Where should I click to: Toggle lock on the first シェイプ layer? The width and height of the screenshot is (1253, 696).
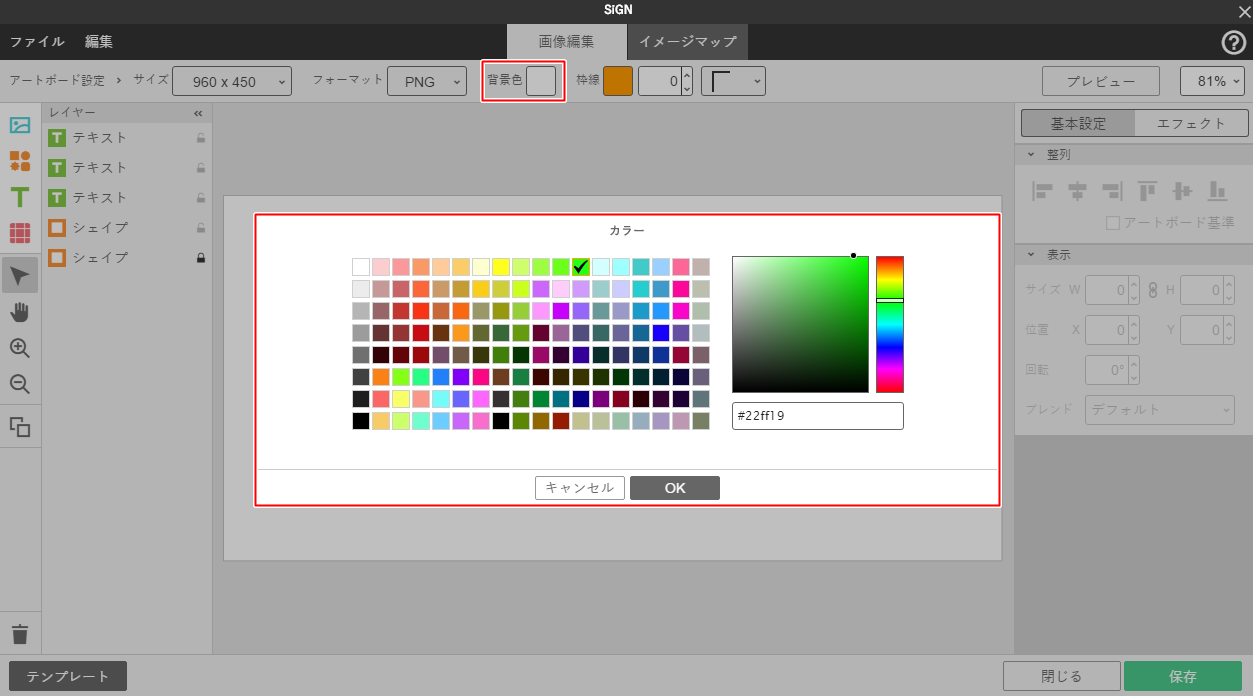[201, 228]
